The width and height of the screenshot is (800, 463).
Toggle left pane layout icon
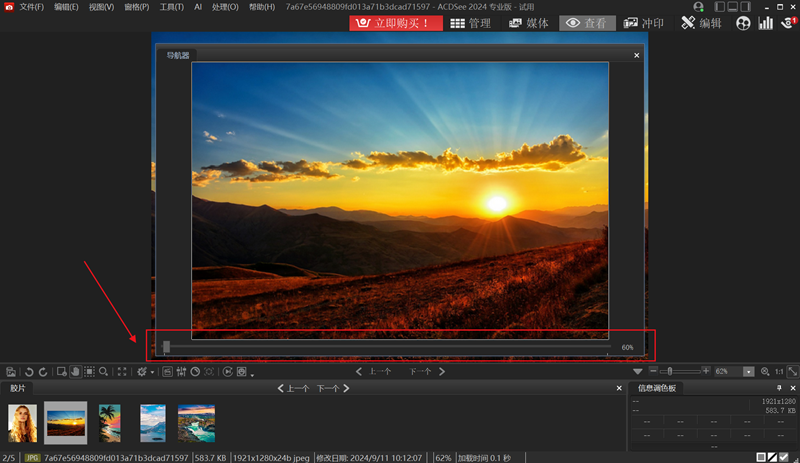719,7
